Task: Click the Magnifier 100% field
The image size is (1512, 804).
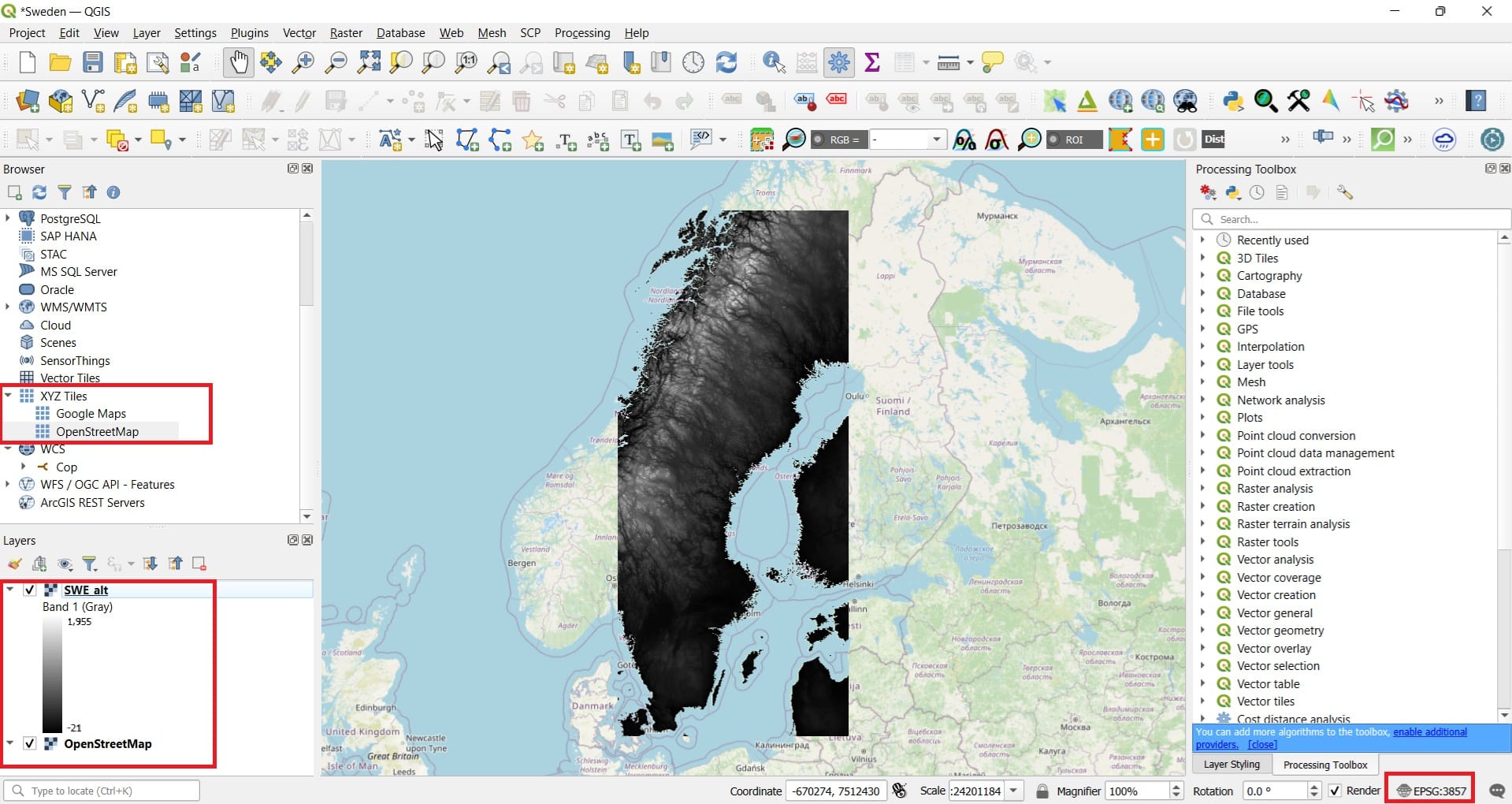Action: click(1137, 791)
